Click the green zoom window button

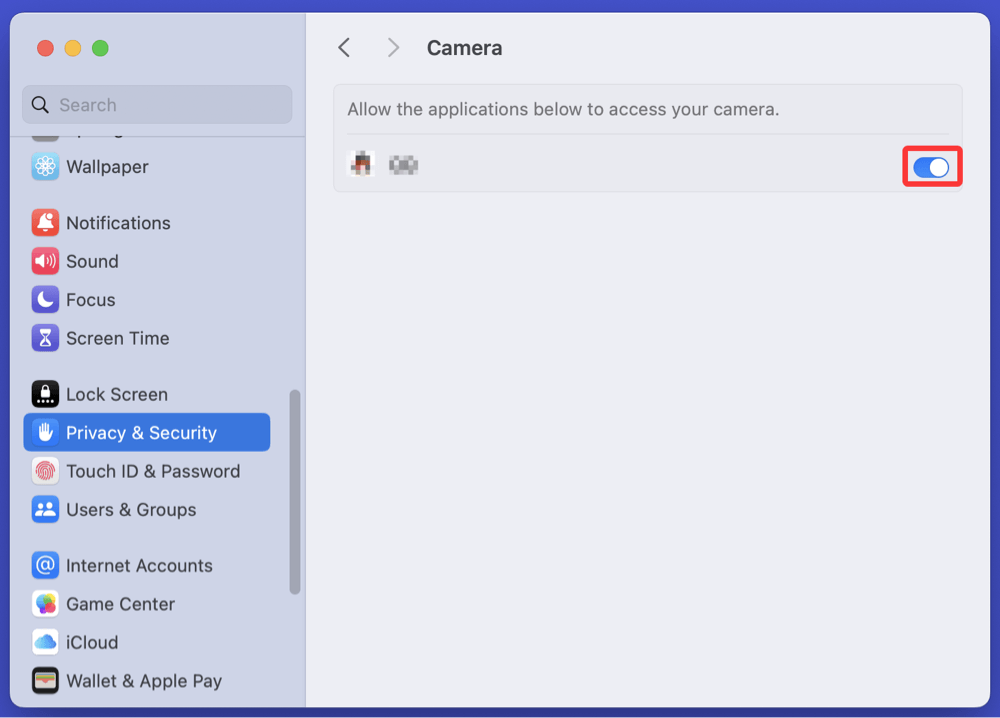(100, 48)
